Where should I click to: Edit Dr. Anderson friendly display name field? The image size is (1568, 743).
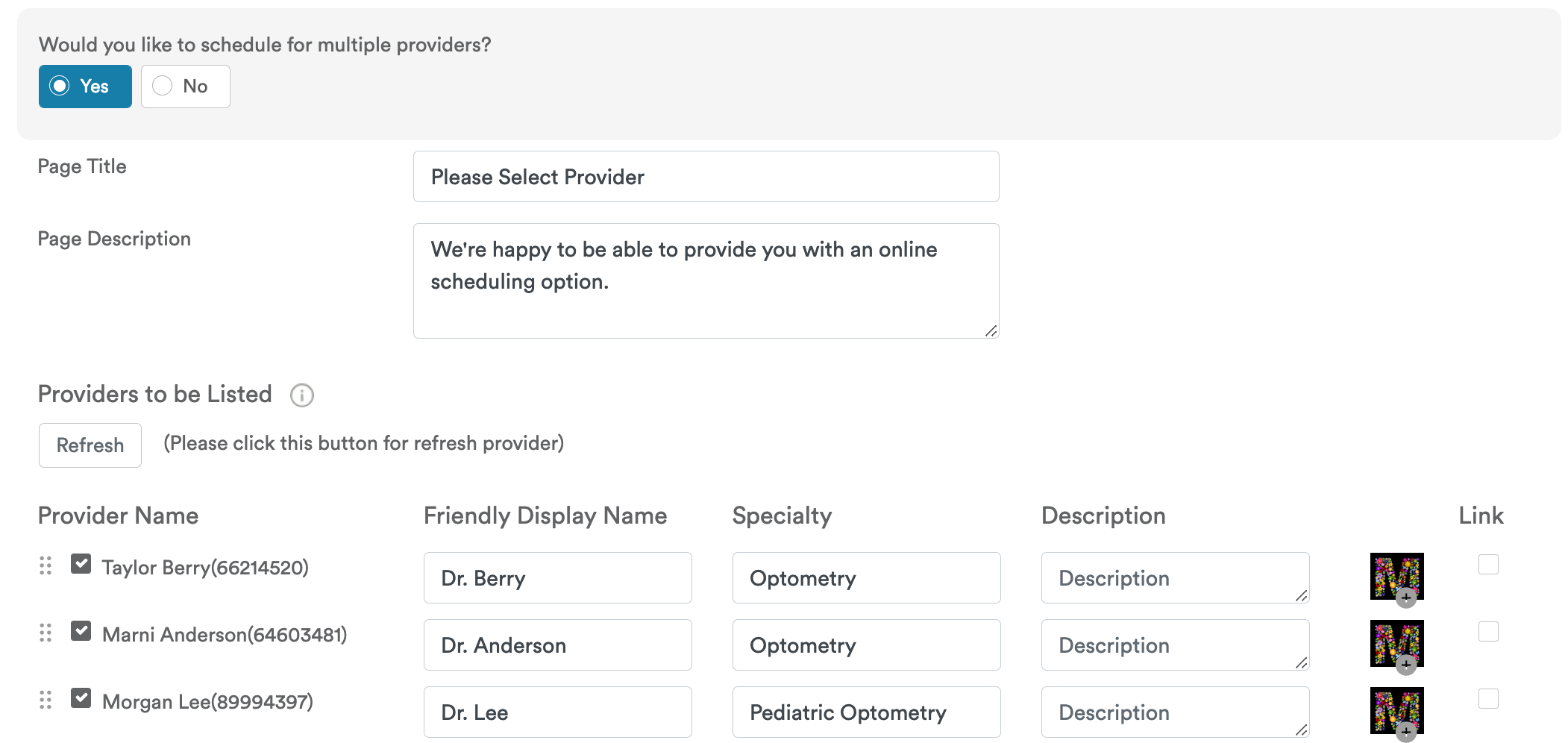click(557, 645)
